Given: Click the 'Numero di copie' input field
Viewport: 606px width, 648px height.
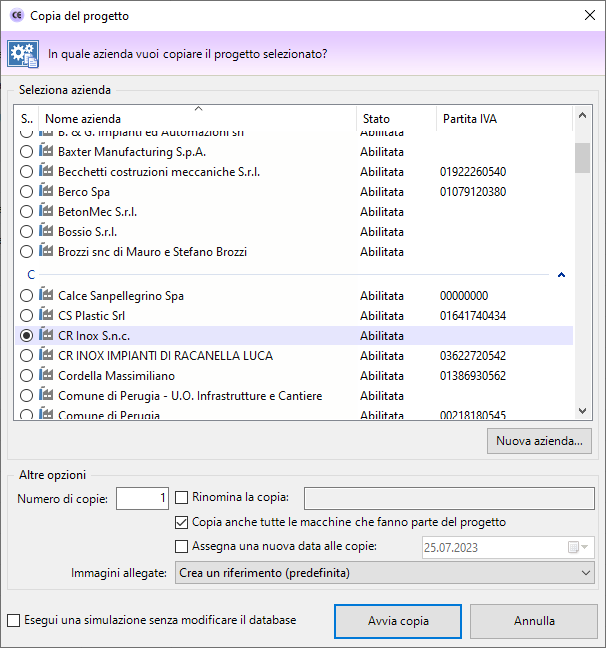Looking at the screenshot, I should pos(142,497).
